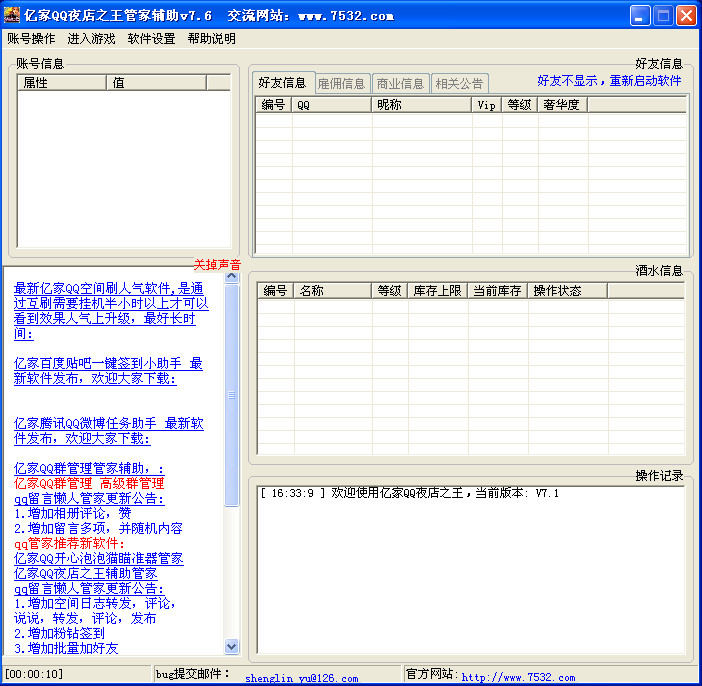This screenshot has width=702, height=686.
Task: Click the 名称 column header
Action: coord(332,291)
